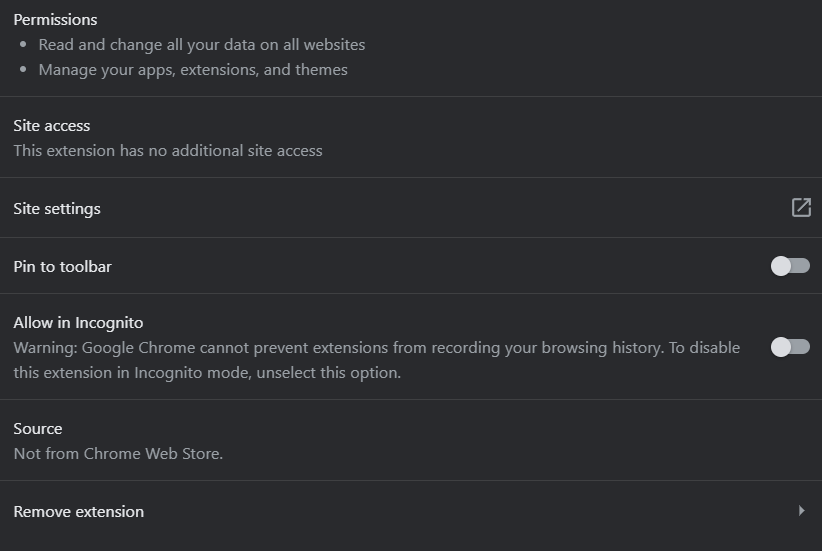Click bullet point before 'Manage your apps'
This screenshot has height=551, width=822.
pyautogui.click(x=24, y=71)
